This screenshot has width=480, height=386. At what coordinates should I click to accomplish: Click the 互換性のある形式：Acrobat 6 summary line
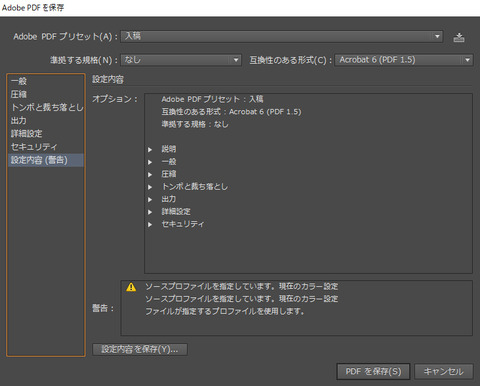tap(231, 112)
